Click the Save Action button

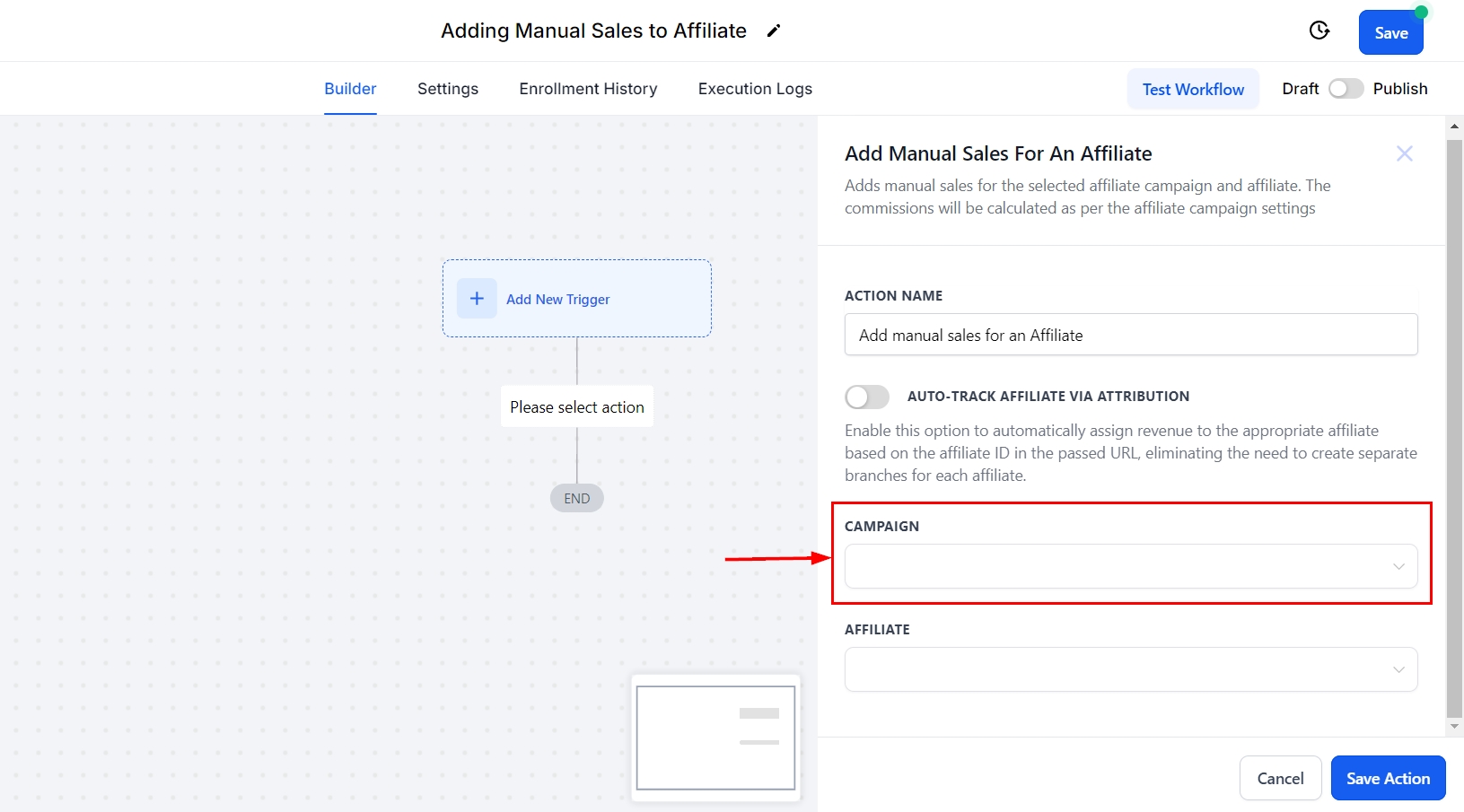(1387, 778)
